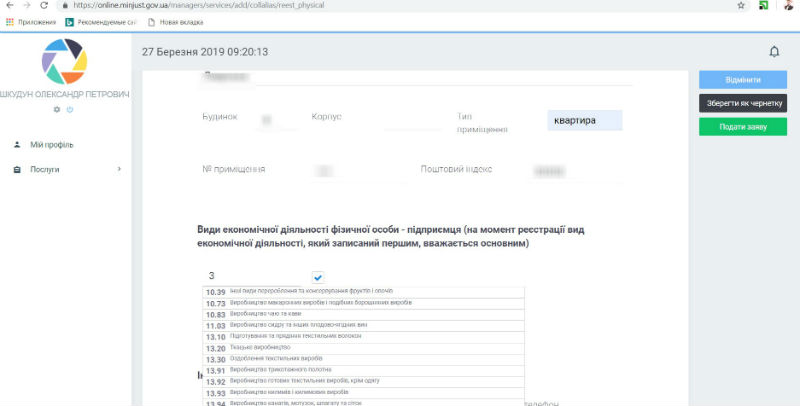Click the blue power logout icon
The height and width of the screenshot is (406, 800).
pyautogui.click(x=70, y=109)
